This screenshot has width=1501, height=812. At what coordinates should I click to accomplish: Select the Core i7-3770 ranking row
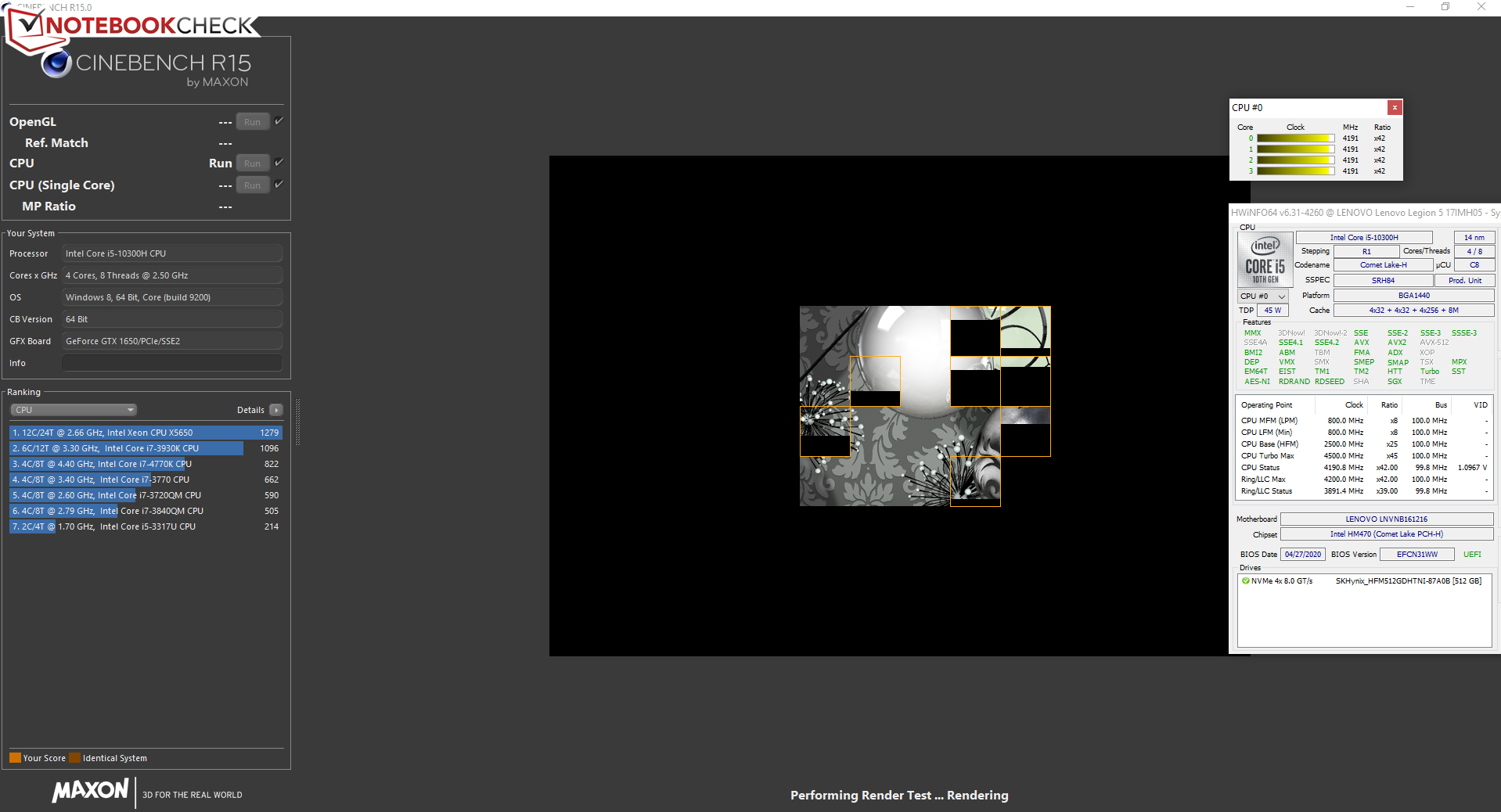[146, 480]
